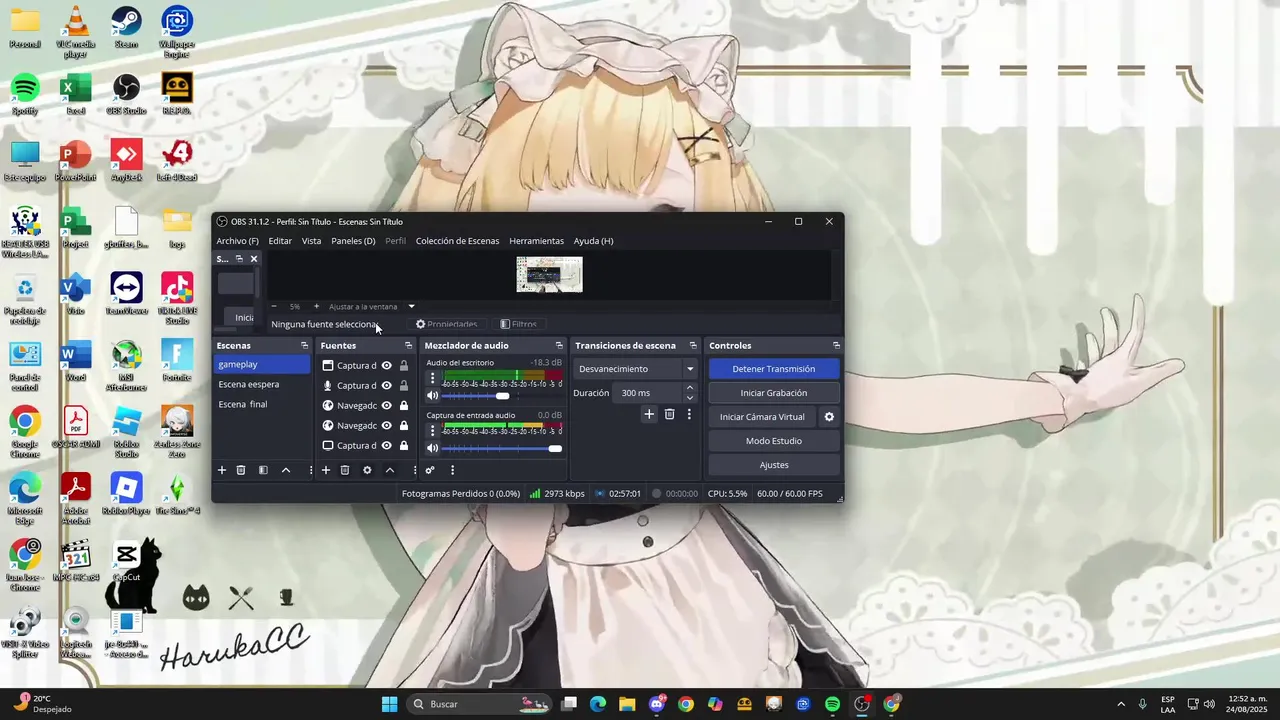Click Iniciar Grabación button
Screen dimensions: 1280x720
click(774, 393)
